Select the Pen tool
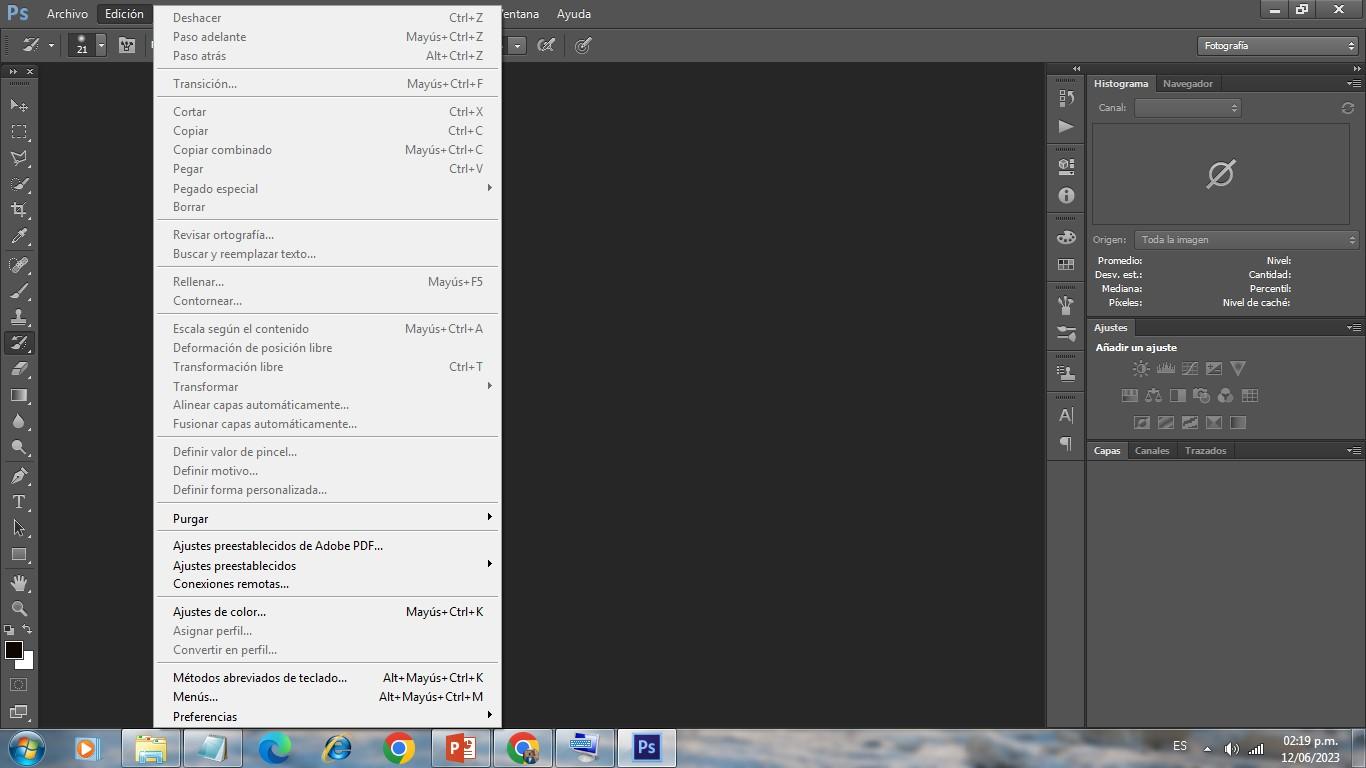 (x=19, y=476)
